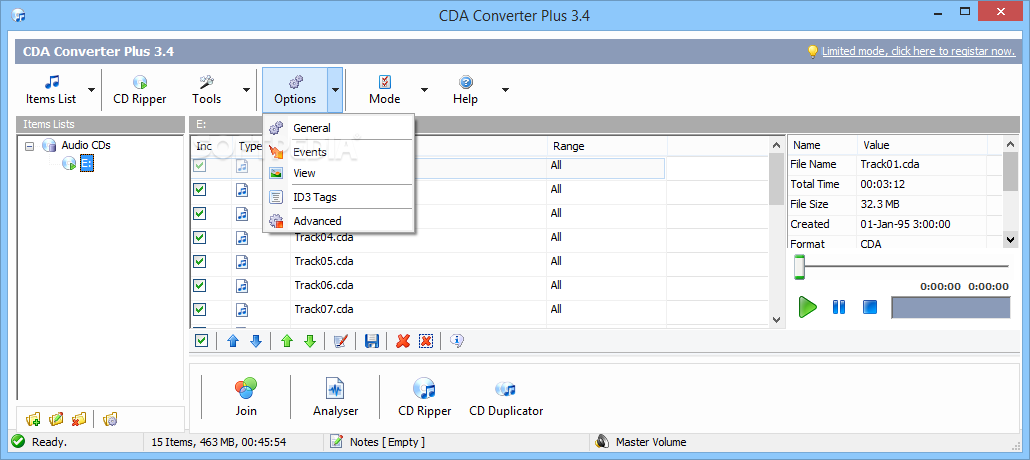Expand the Mode dropdown arrow

424,90
